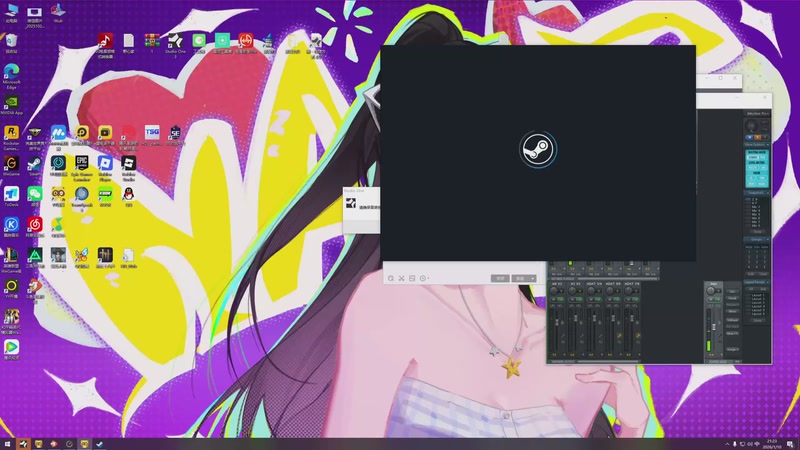
Task: Open the Rockstar Games launcher icon
Action: pyautogui.click(x=11, y=134)
